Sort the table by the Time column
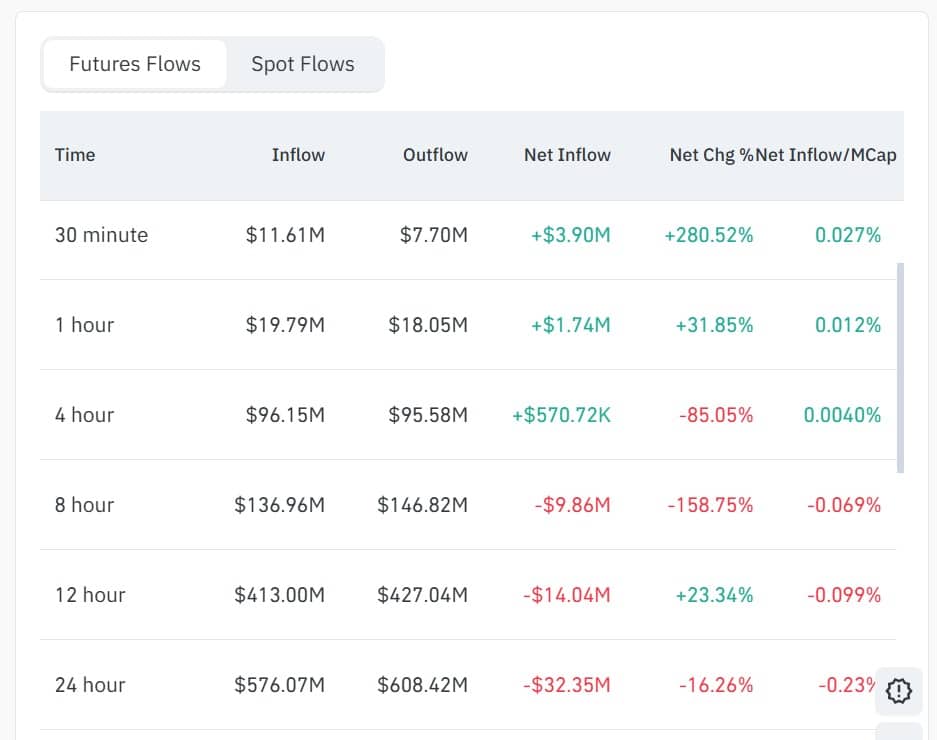The image size is (937, 740). (x=75, y=155)
